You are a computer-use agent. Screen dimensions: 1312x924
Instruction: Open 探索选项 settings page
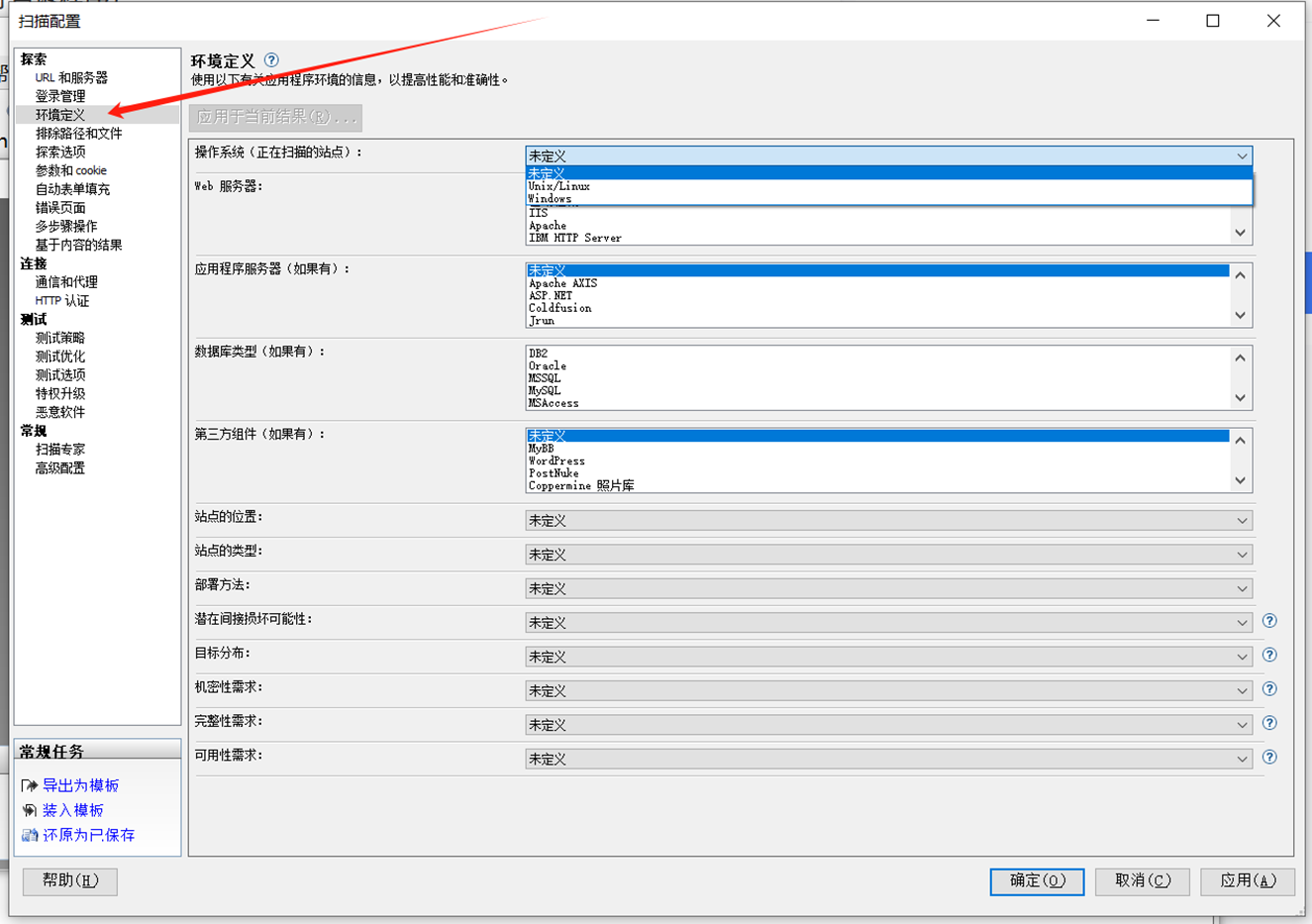(60, 152)
